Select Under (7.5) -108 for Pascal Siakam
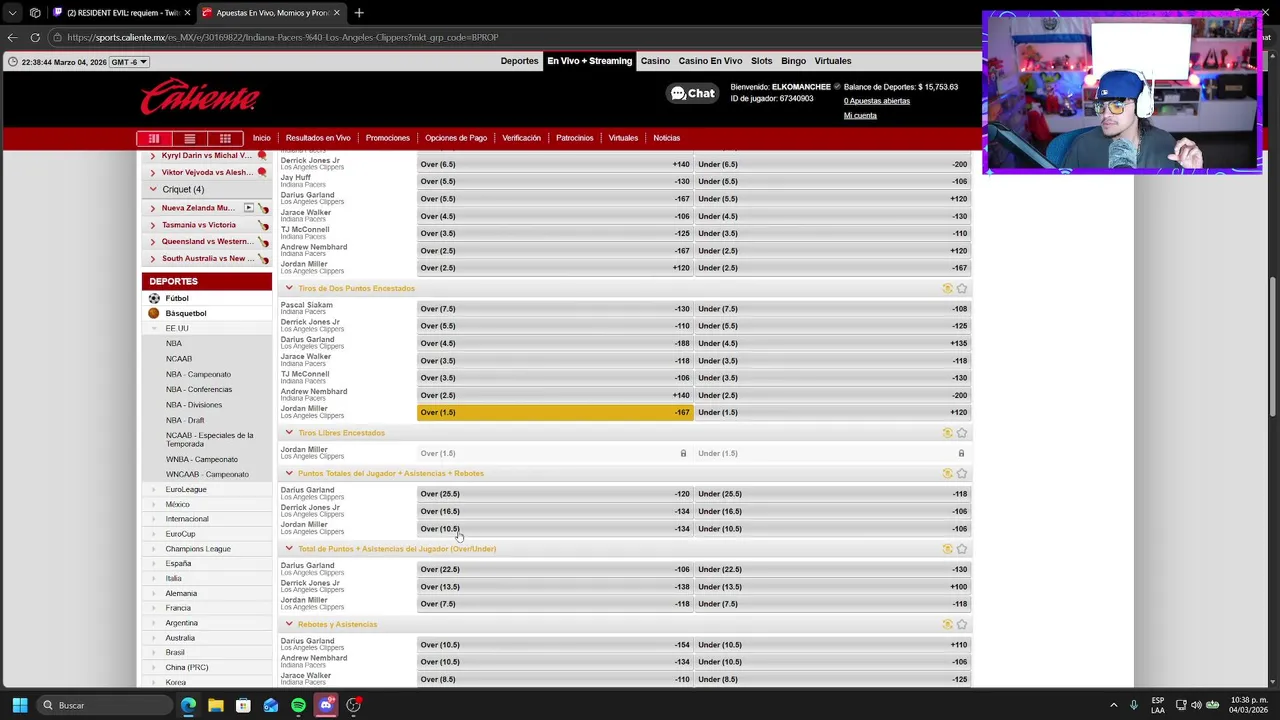 (833, 309)
